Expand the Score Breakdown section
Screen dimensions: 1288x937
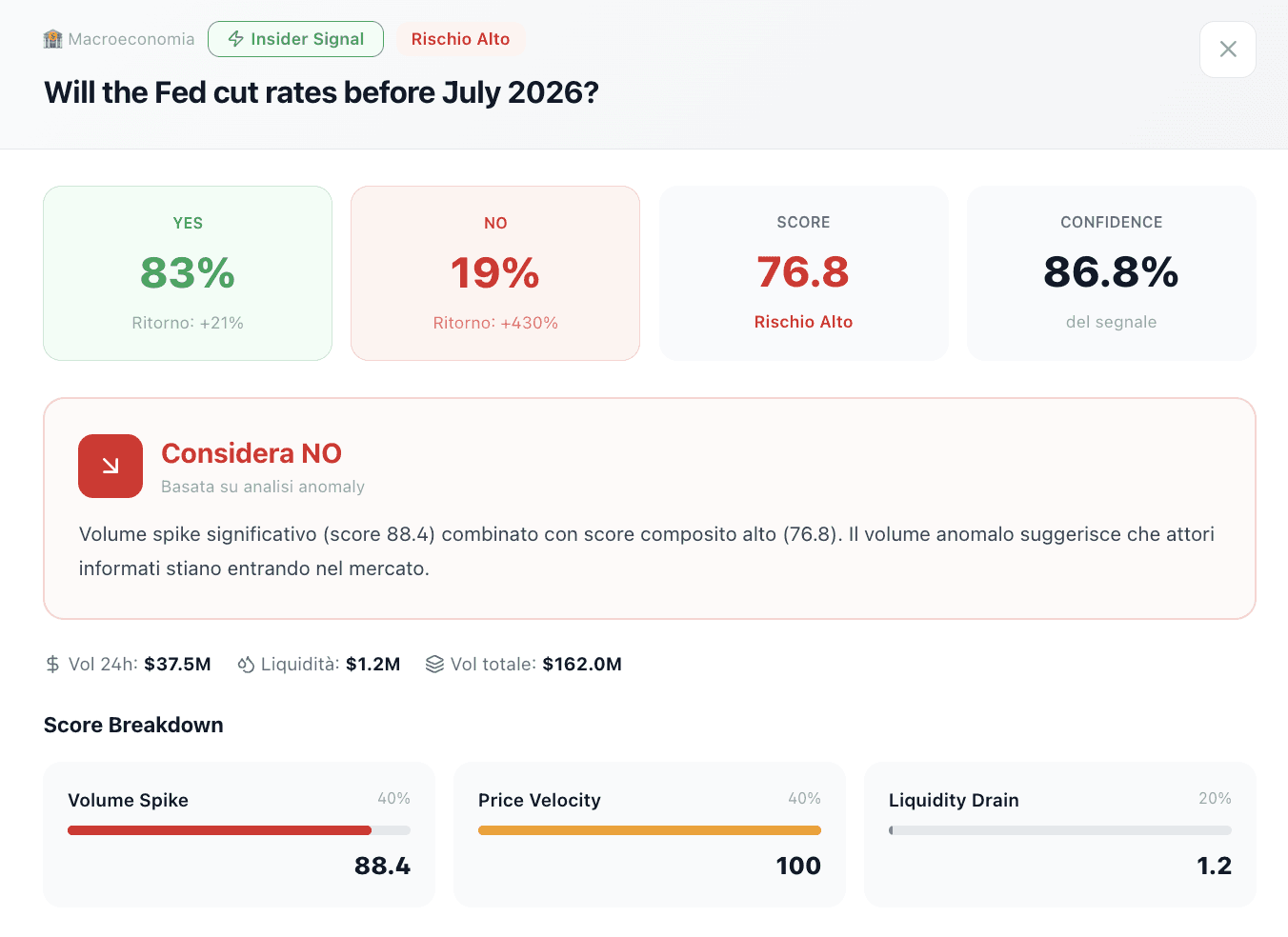click(132, 725)
